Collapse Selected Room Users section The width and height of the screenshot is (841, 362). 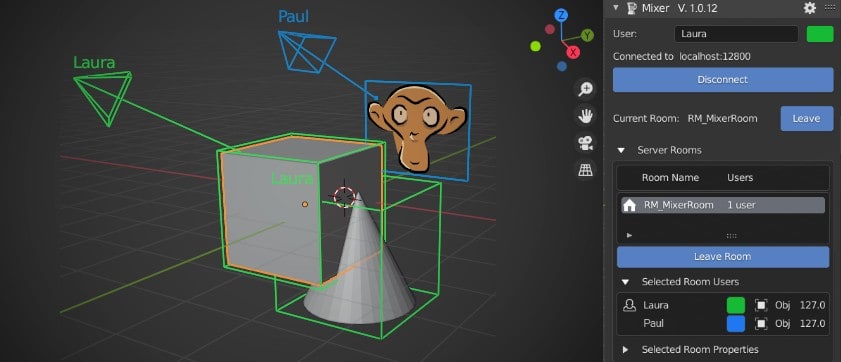pos(625,282)
